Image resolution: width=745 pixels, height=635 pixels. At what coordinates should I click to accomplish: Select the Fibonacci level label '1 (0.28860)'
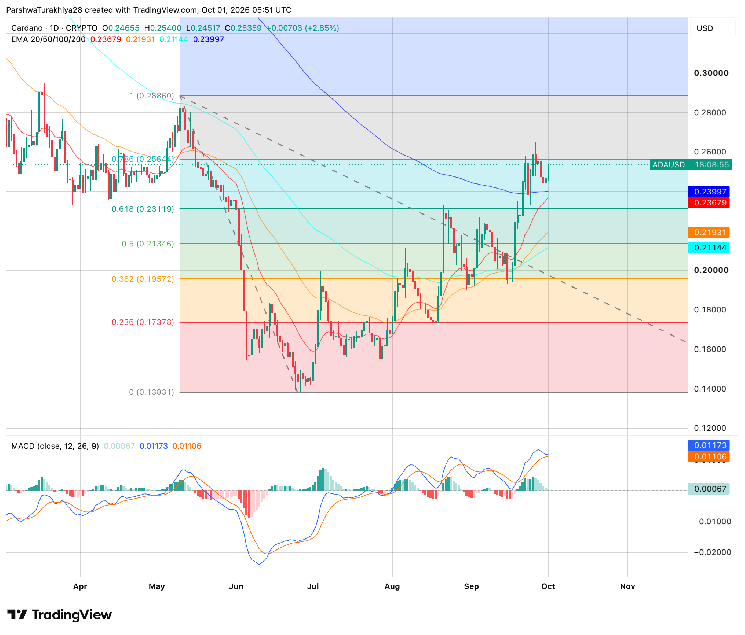click(x=152, y=96)
